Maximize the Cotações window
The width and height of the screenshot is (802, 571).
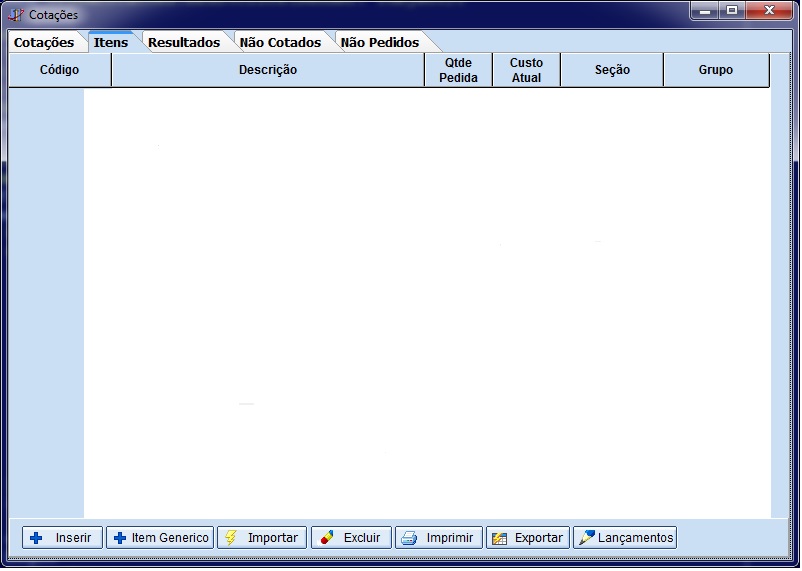[732, 10]
